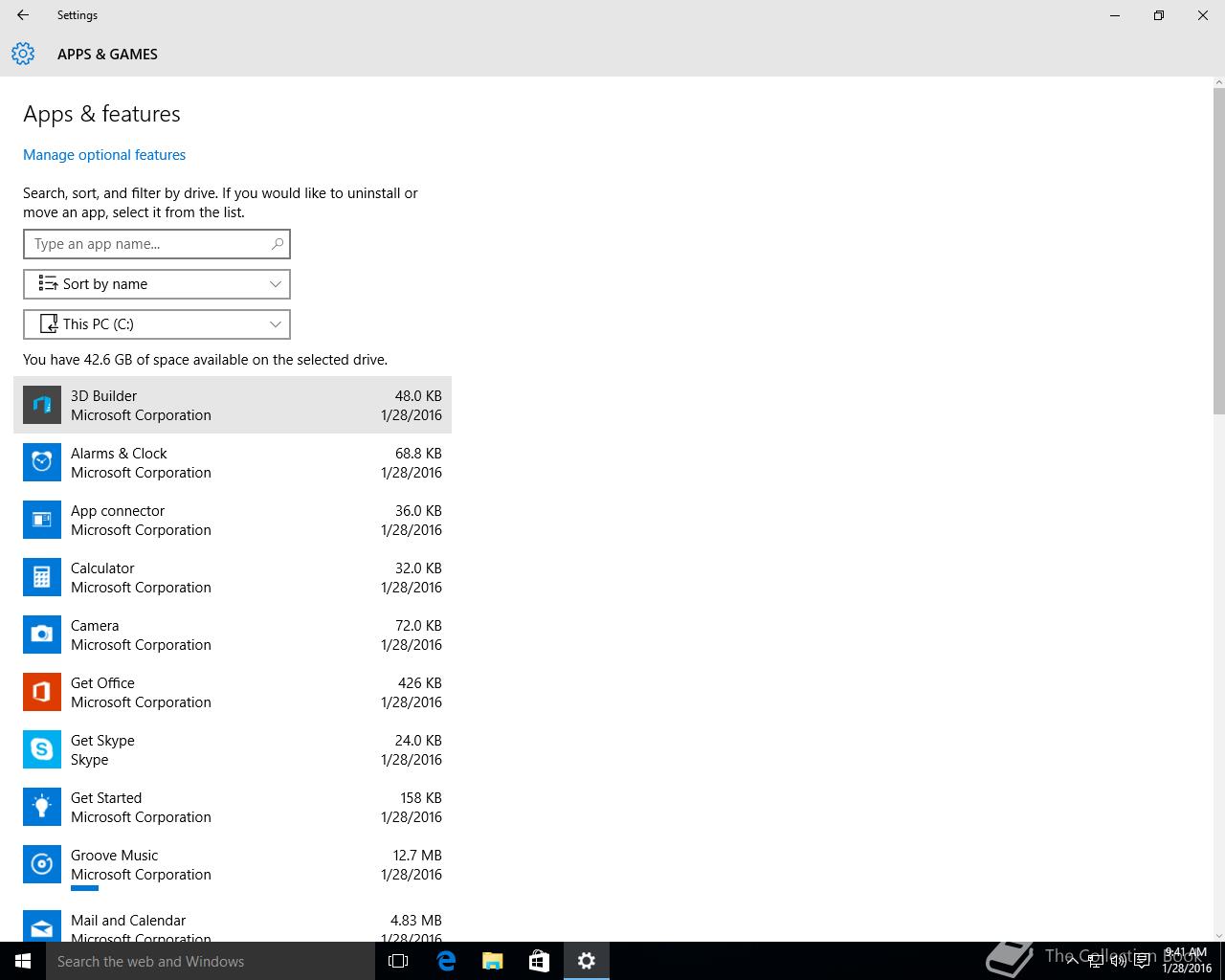Click the Settings gear taskbar icon
Screen dimensions: 1225x980
(587, 961)
